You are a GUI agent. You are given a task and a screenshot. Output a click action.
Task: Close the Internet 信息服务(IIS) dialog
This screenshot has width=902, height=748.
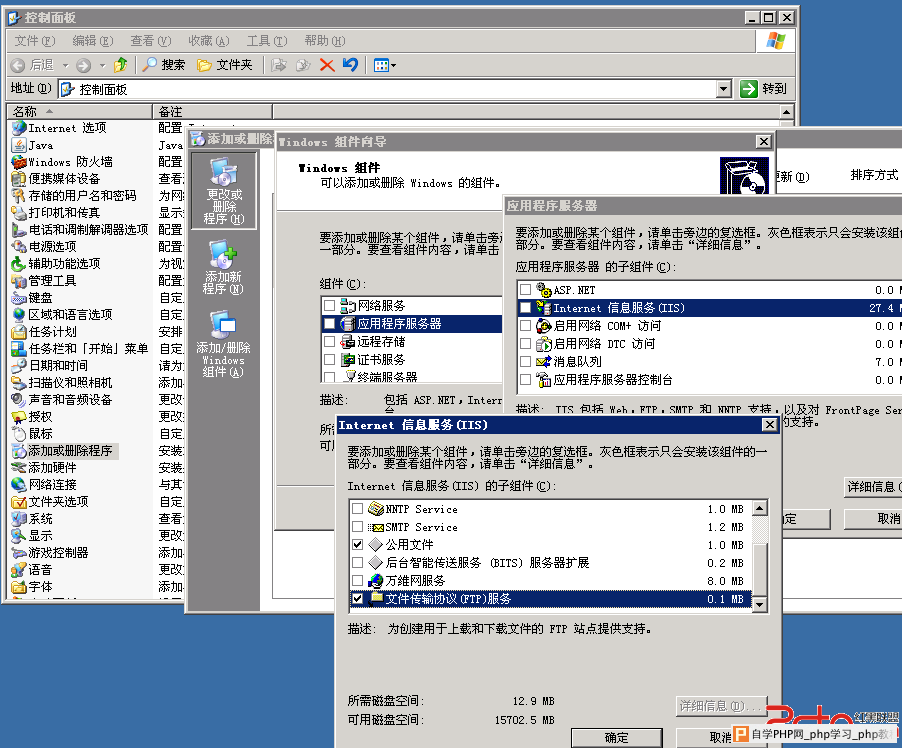coord(770,425)
